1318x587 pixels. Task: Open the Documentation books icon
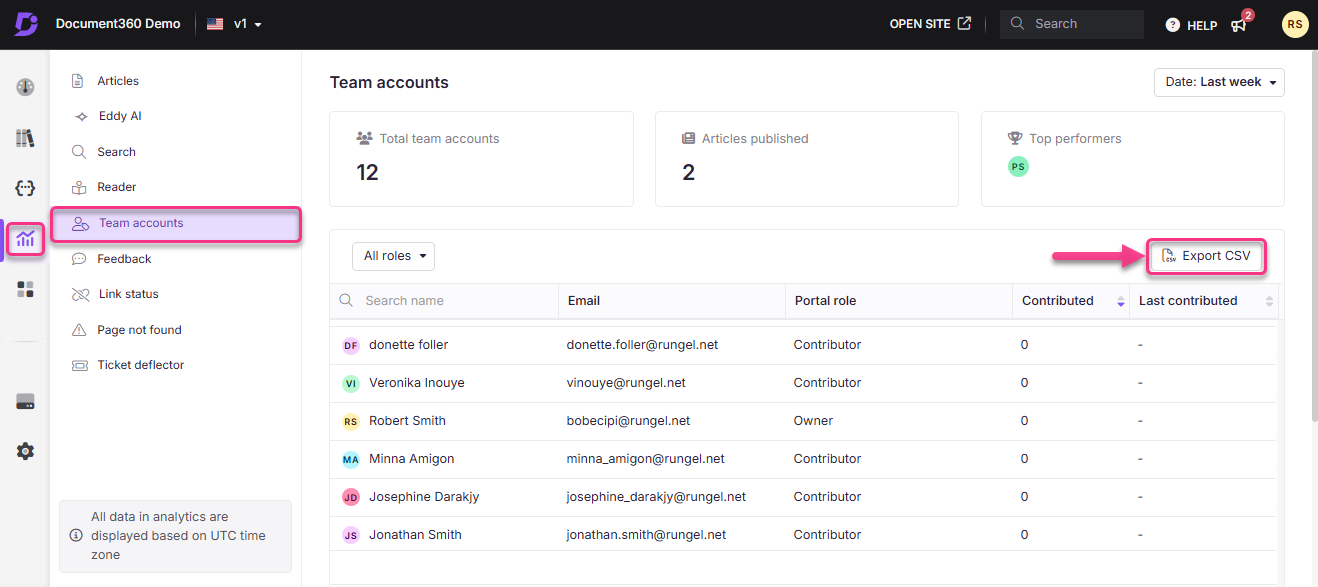coord(24,137)
